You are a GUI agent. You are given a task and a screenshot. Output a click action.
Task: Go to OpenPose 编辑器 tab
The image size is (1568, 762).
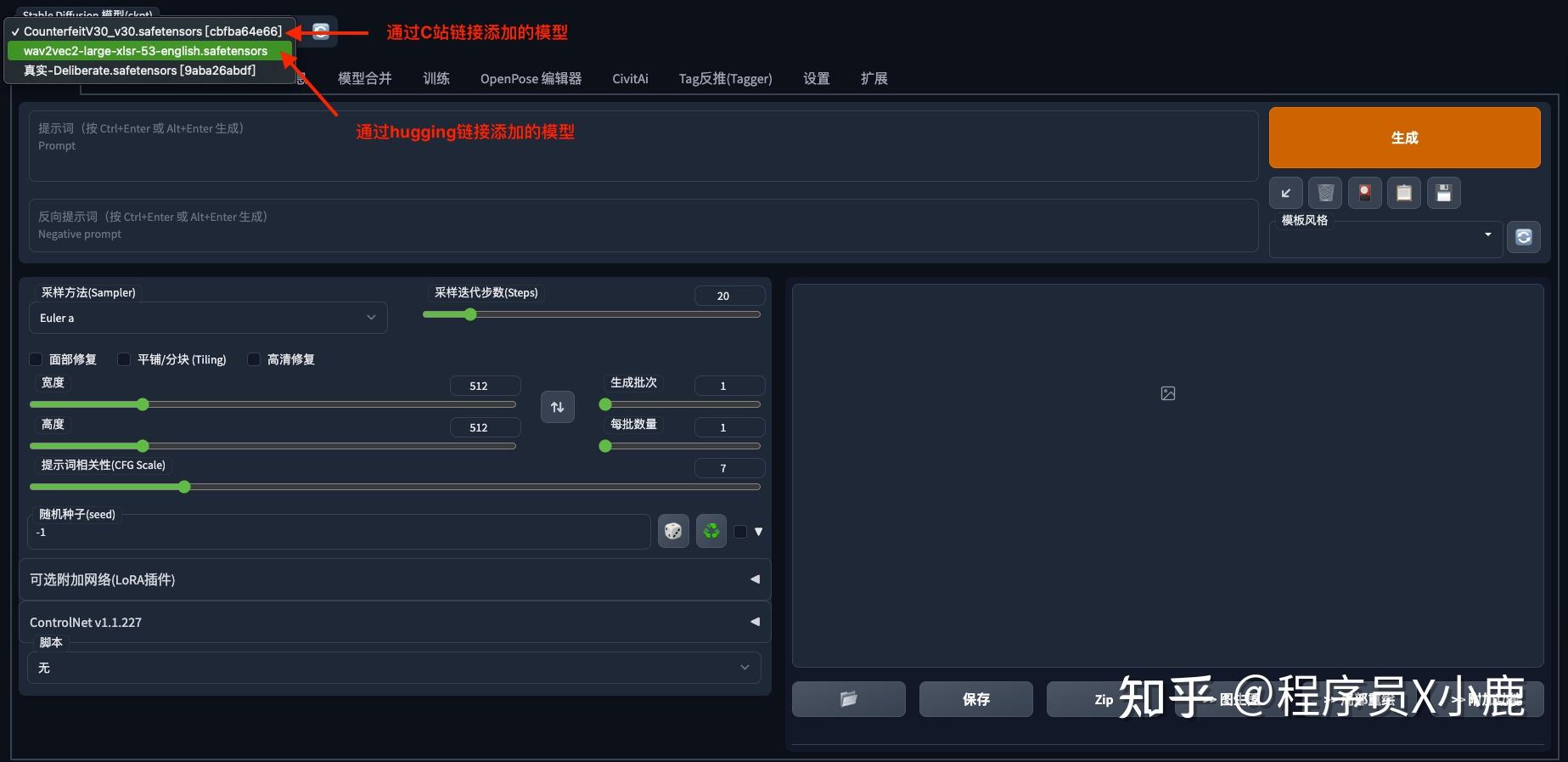coord(531,78)
